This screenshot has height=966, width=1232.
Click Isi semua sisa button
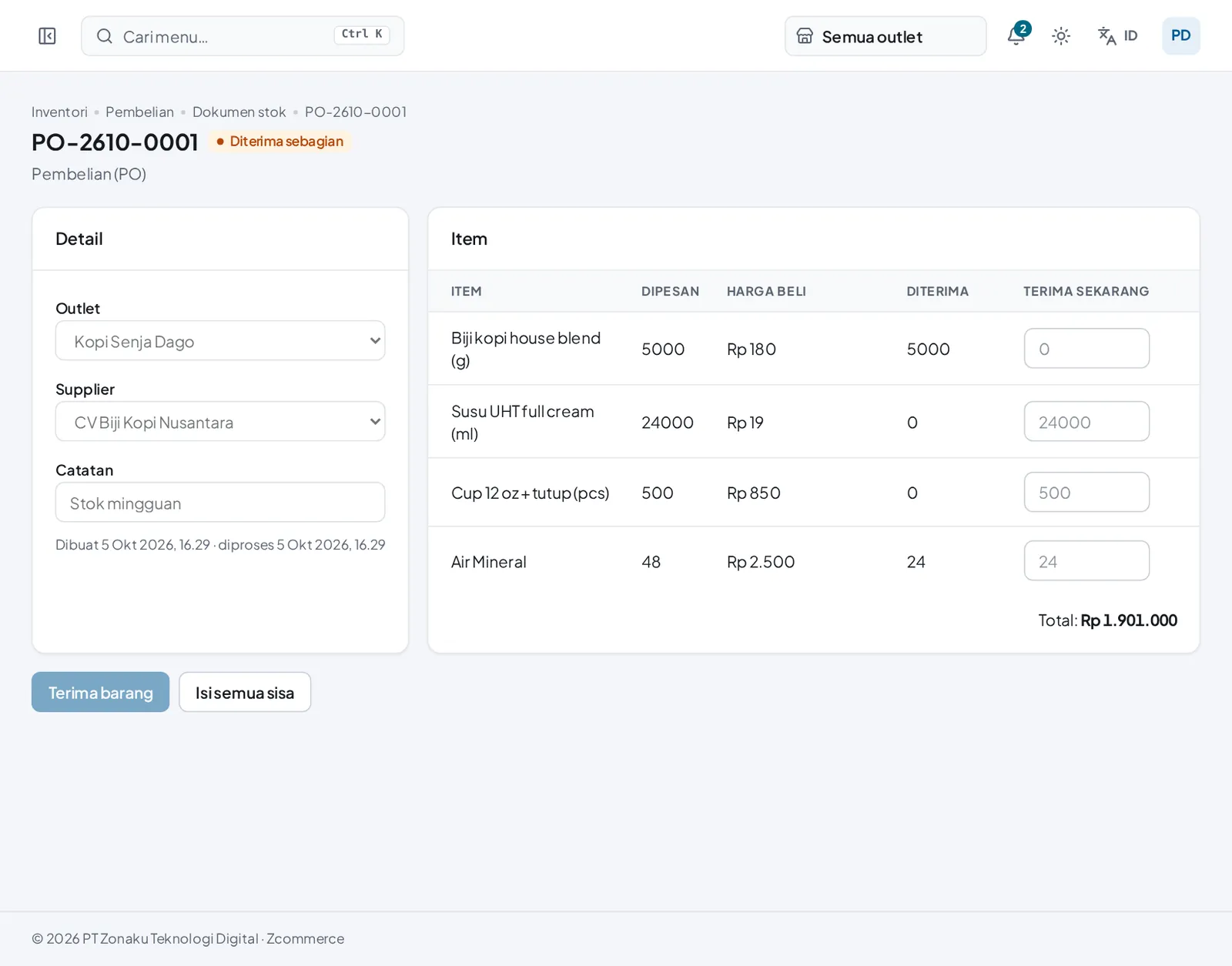pyautogui.click(x=245, y=692)
